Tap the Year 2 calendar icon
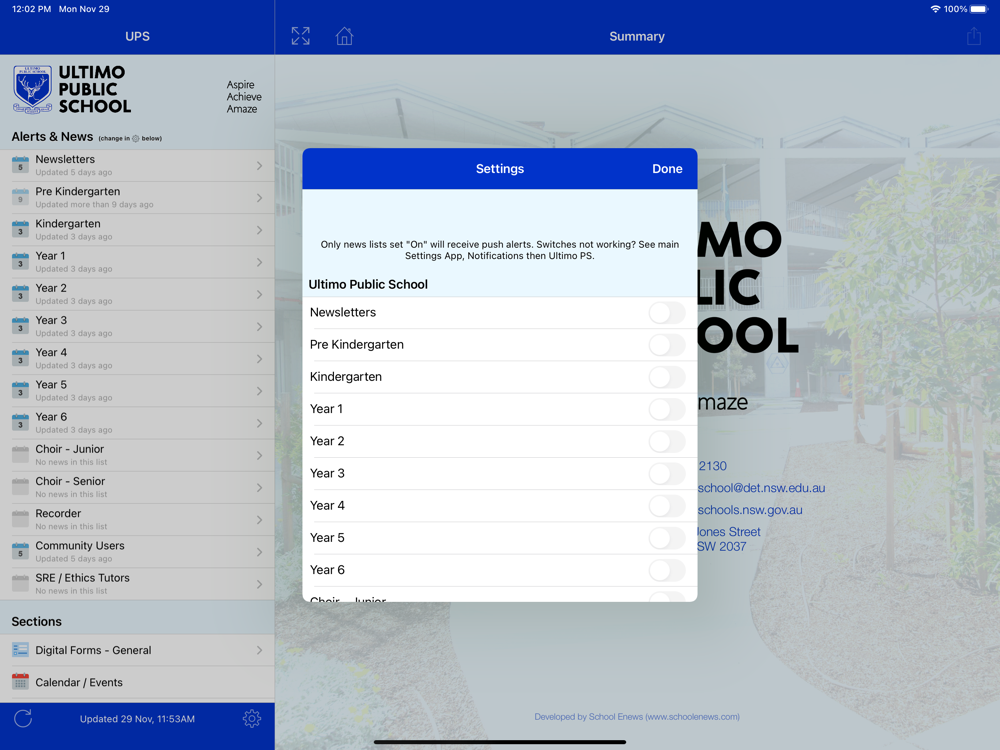This screenshot has width=1000, height=750. coord(20,293)
